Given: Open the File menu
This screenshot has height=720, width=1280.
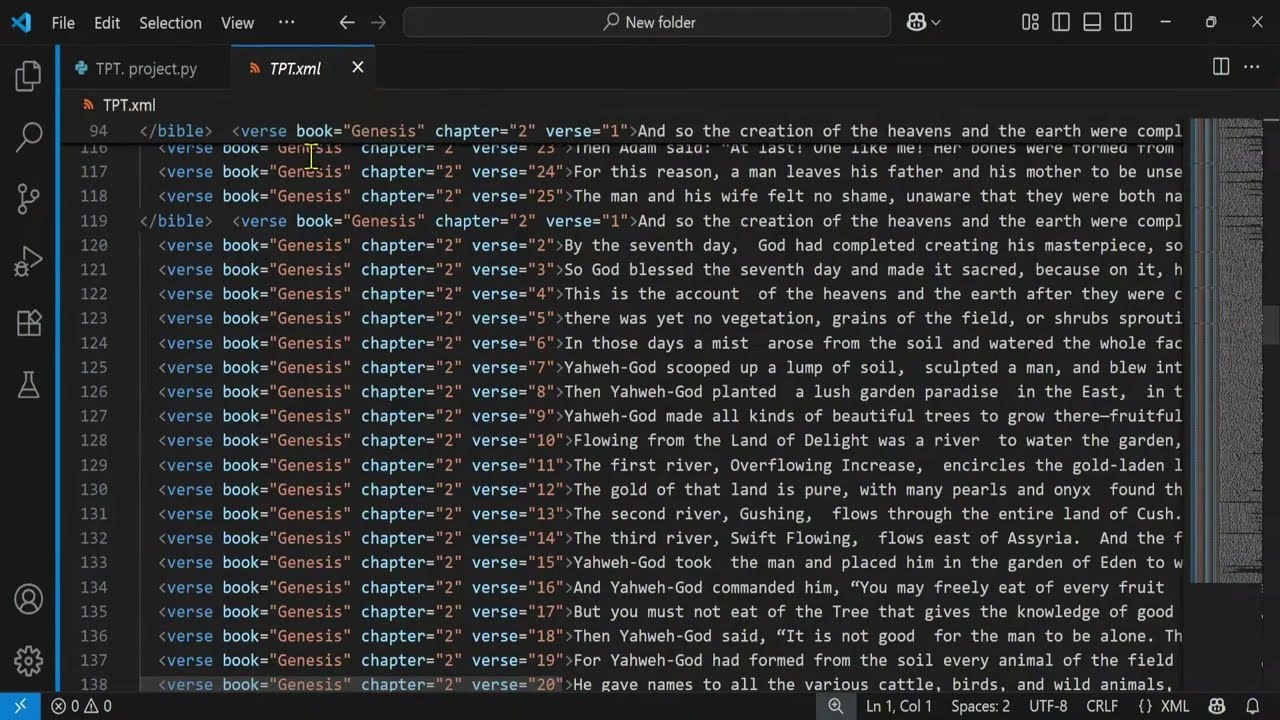Looking at the screenshot, I should 63,22.
